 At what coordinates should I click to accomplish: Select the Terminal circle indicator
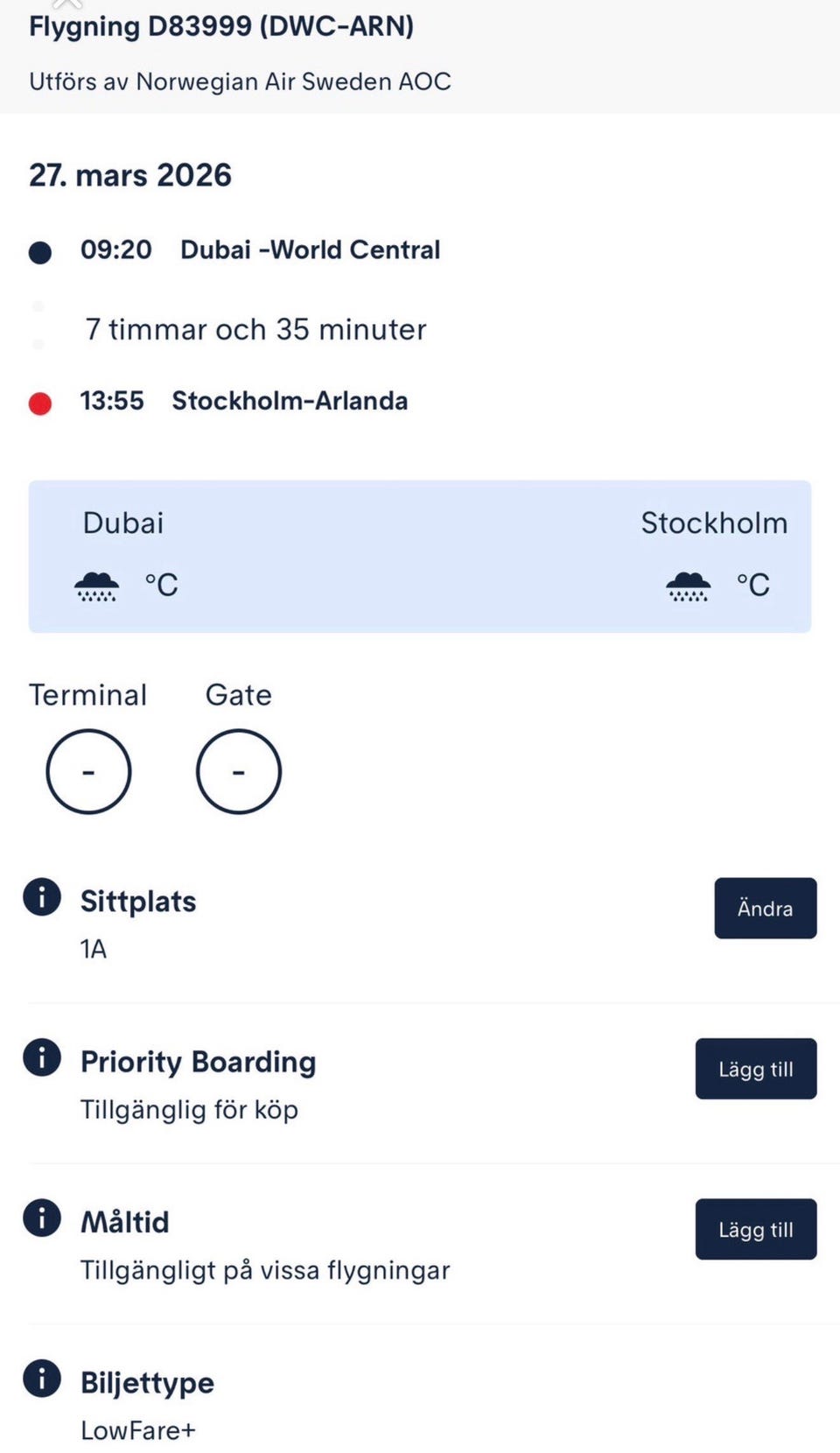pyautogui.click(x=88, y=772)
